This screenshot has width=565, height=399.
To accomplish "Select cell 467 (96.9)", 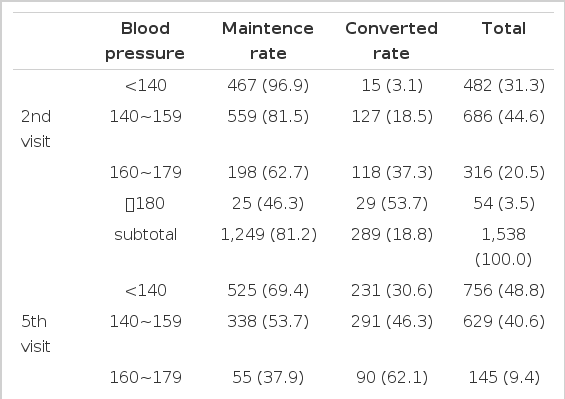I will click(x=268, y=85).
